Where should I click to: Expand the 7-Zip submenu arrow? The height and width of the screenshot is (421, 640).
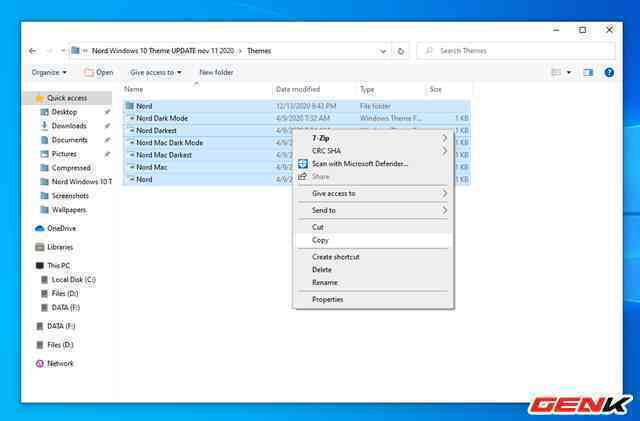tap(444, 138)
